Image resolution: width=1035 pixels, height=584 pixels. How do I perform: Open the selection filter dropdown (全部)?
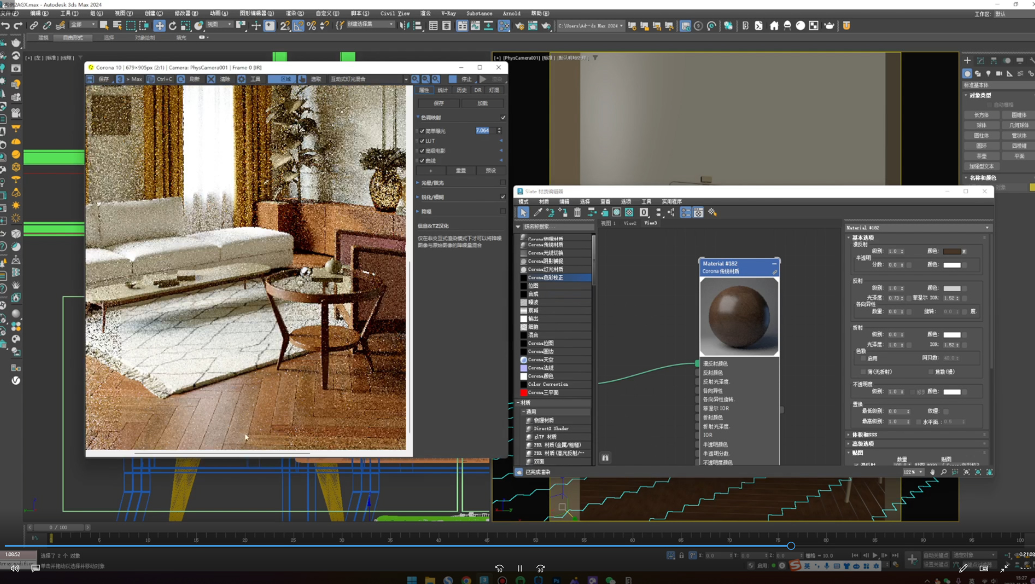[x=83, y=25]
